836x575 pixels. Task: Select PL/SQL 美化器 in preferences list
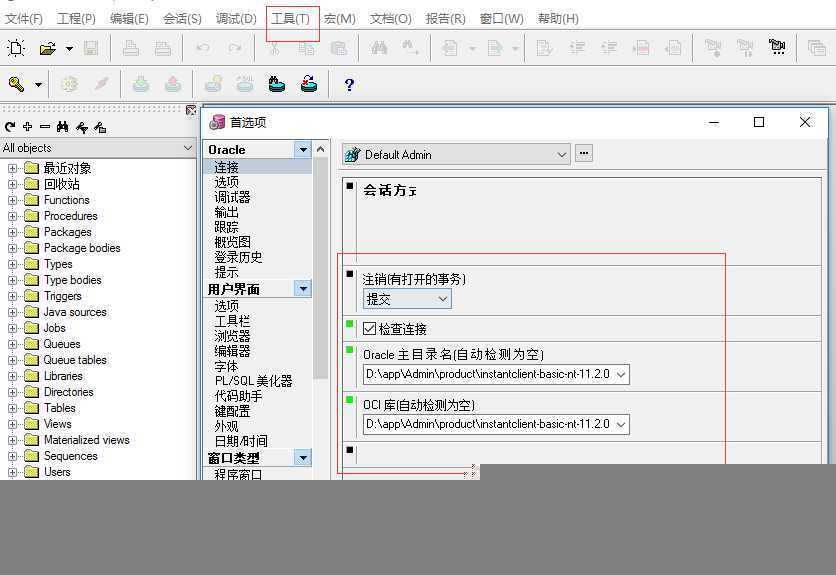[x=253, y=381]
